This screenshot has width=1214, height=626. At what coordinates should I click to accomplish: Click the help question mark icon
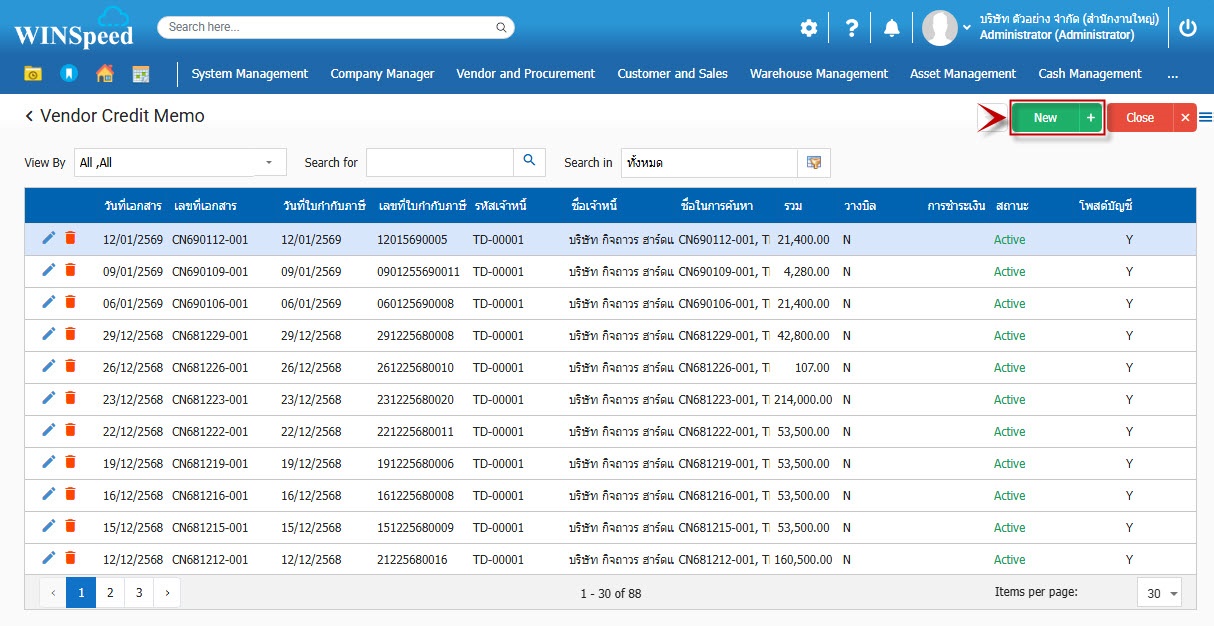point(851,28)
